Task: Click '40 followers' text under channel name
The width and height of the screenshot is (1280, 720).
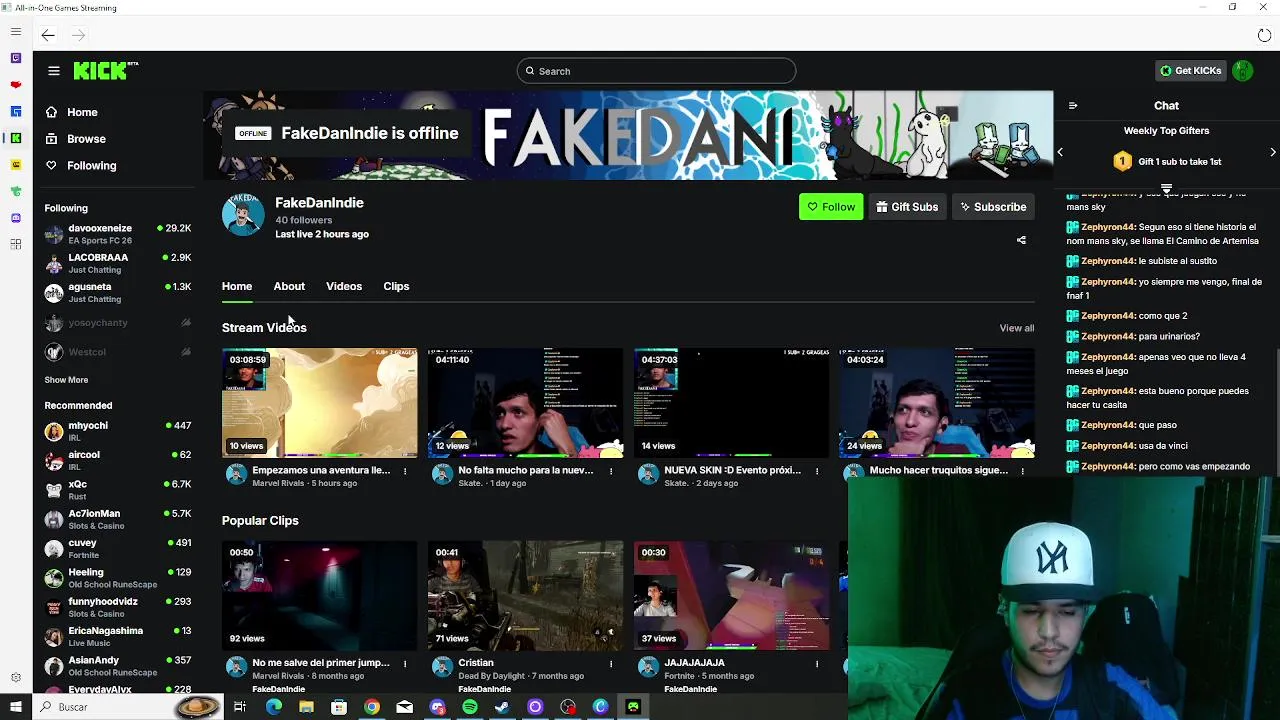Action: click(303, 220)
